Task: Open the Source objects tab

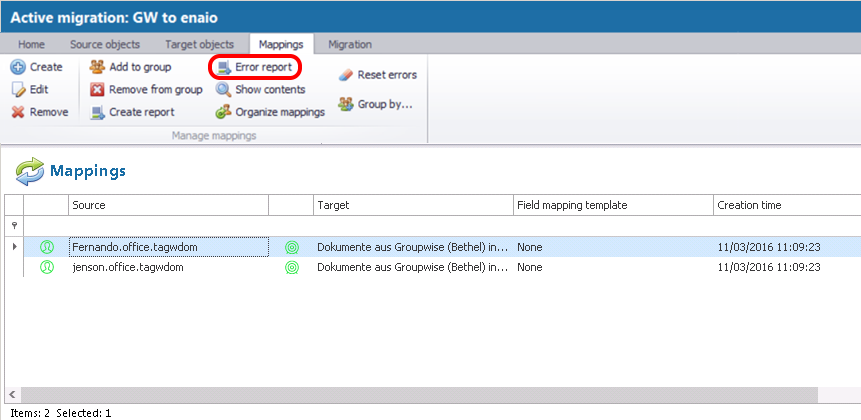Action: pos(105,44)
